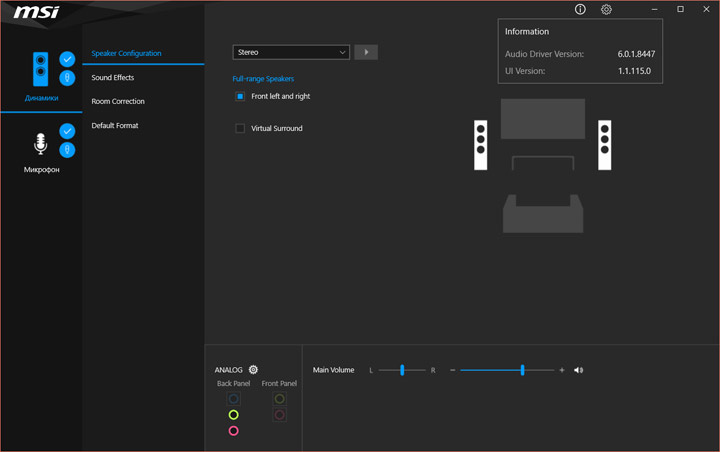The width and height of the screenshot is (720, 452).
Task: Click the lime green back panel jack
Action: [x=233, y=415]
